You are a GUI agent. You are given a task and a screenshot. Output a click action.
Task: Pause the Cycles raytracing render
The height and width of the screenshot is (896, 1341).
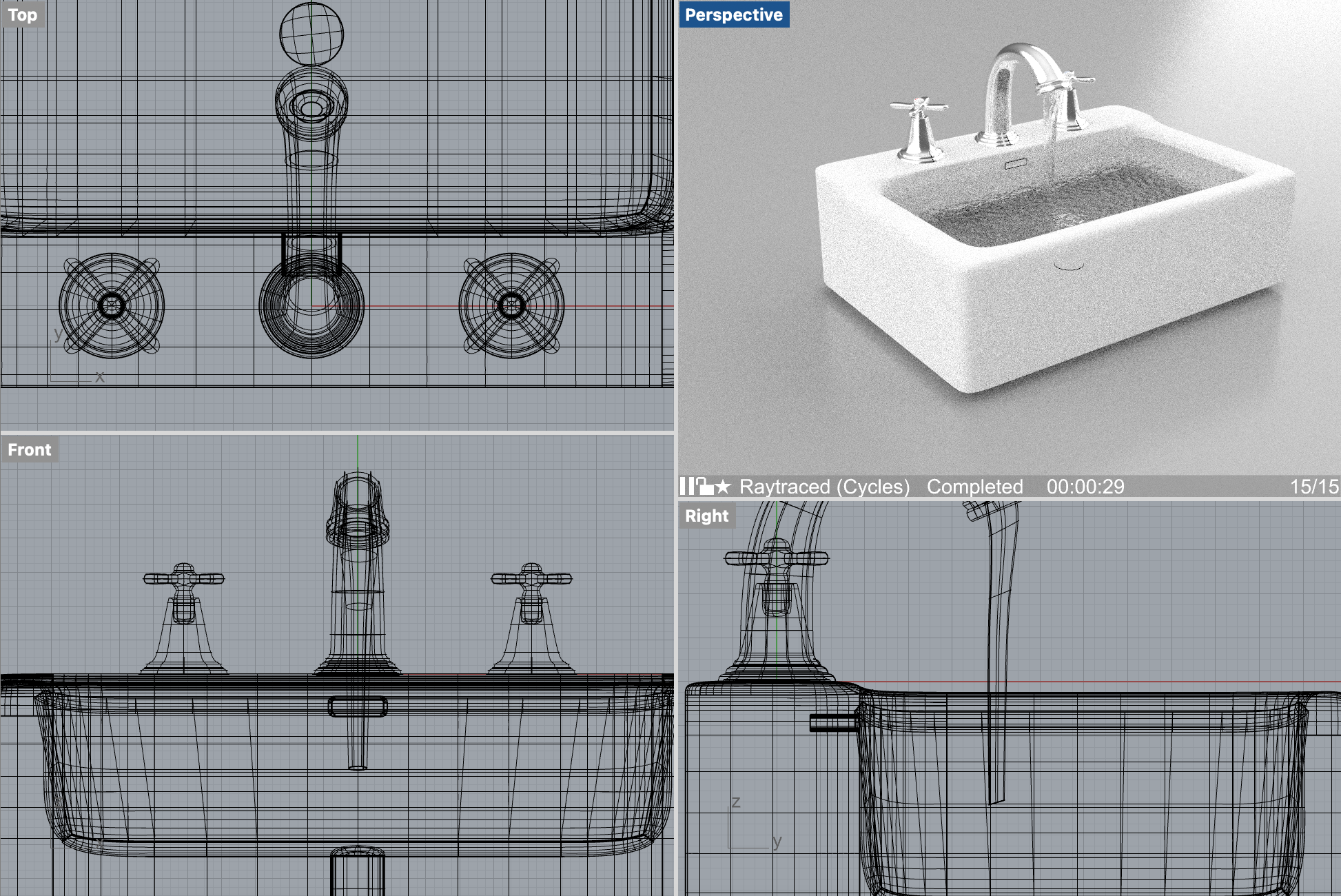pos(686,487)
